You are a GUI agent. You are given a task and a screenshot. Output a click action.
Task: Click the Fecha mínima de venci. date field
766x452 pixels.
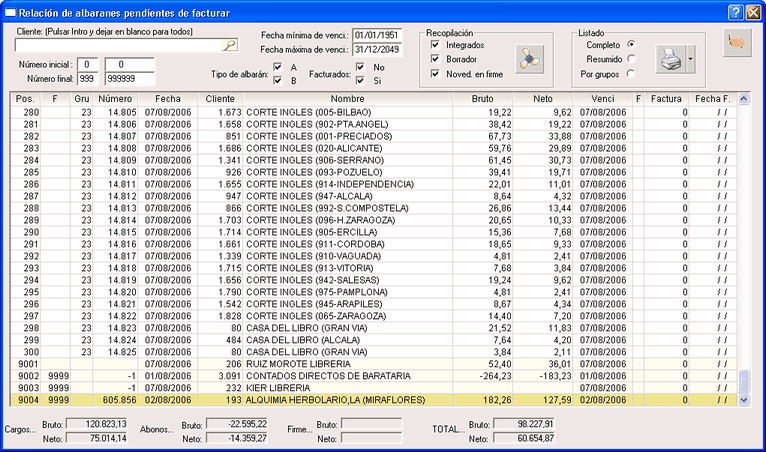(377, 35)
